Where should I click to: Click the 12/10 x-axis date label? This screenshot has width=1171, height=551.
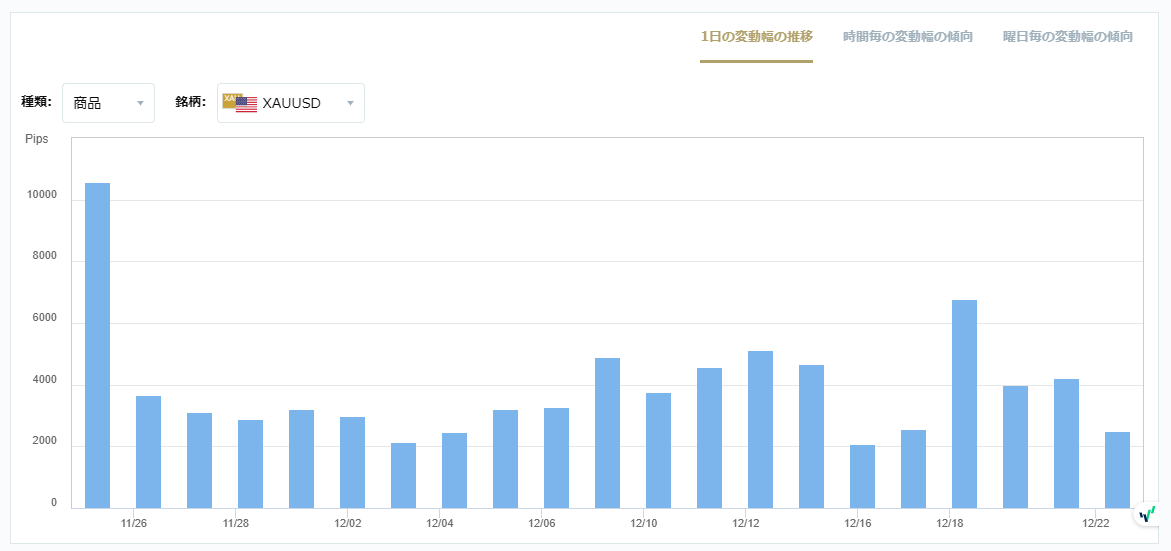pyautogui.click(x=643, y=523)
